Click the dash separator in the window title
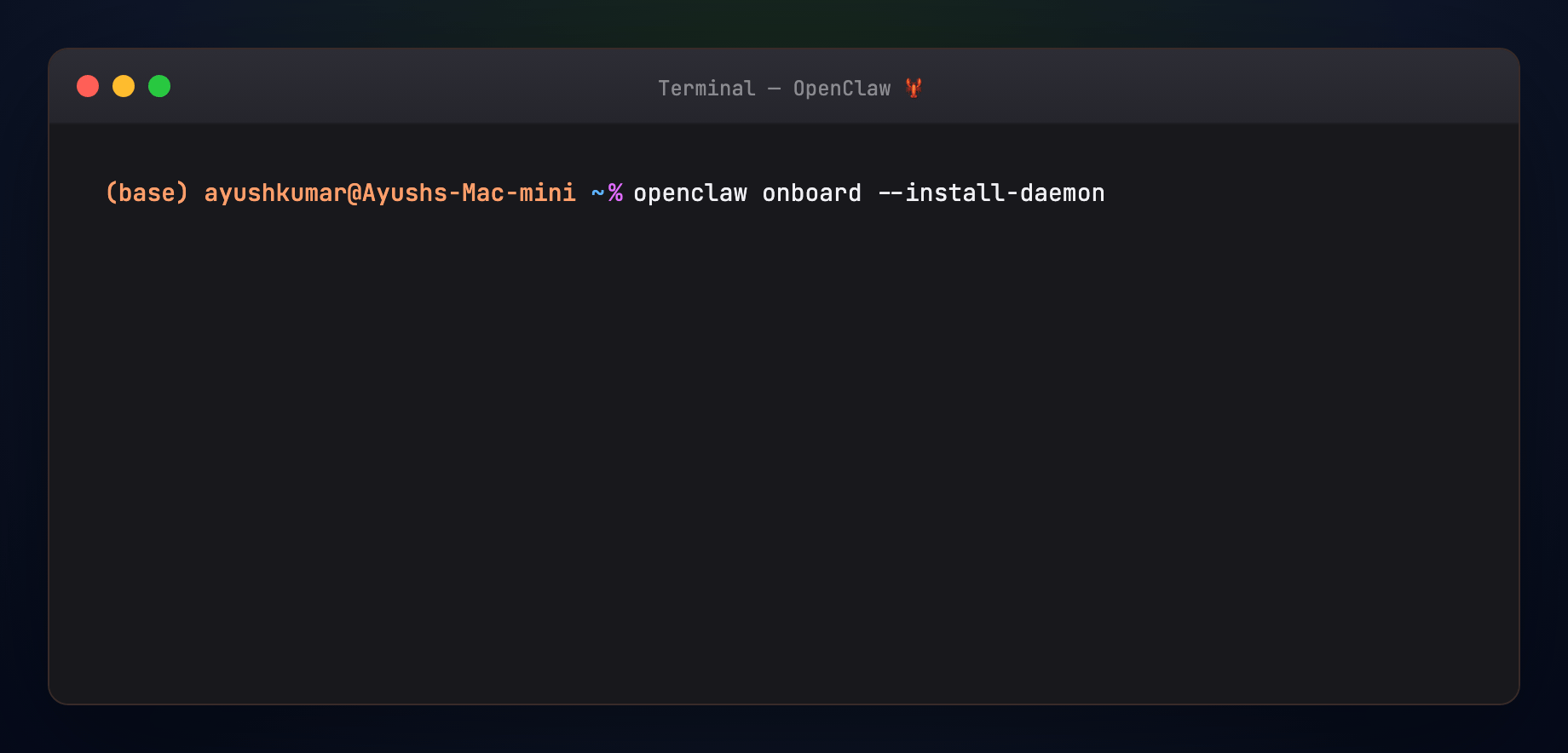 point(775,89)
